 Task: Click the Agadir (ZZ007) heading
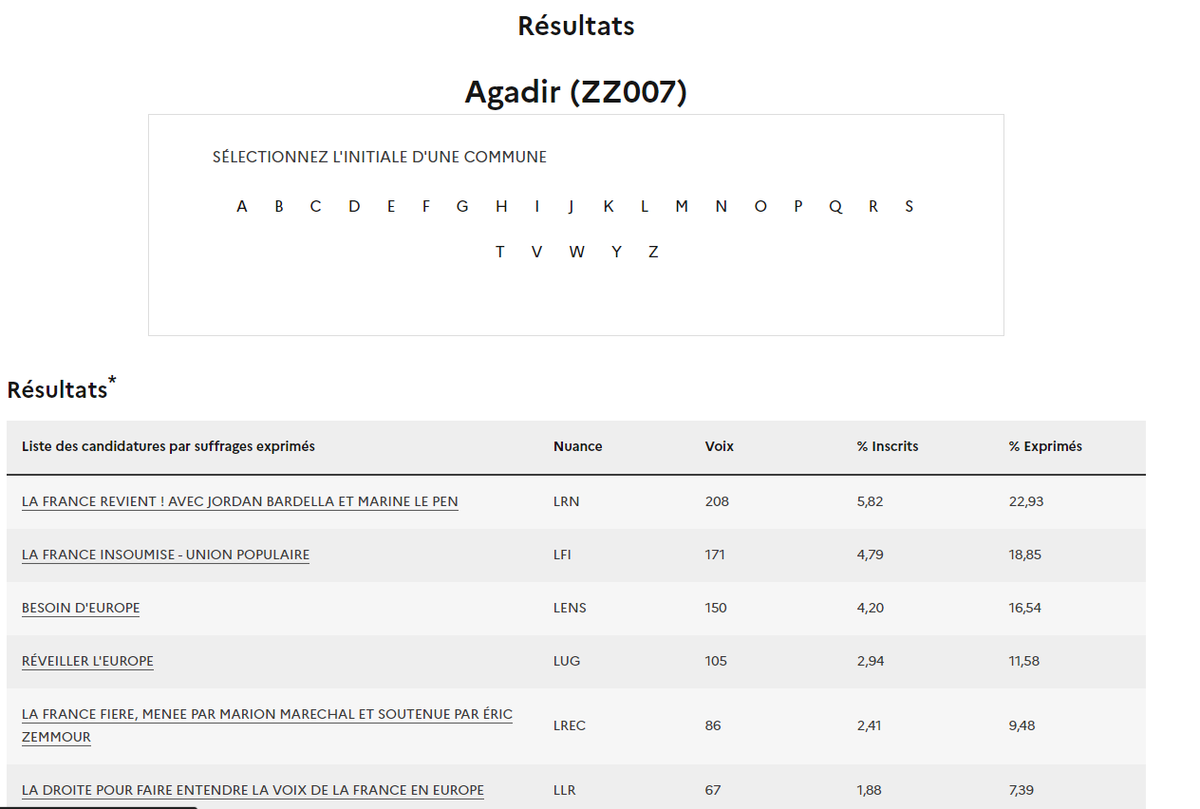pos(576,92)
